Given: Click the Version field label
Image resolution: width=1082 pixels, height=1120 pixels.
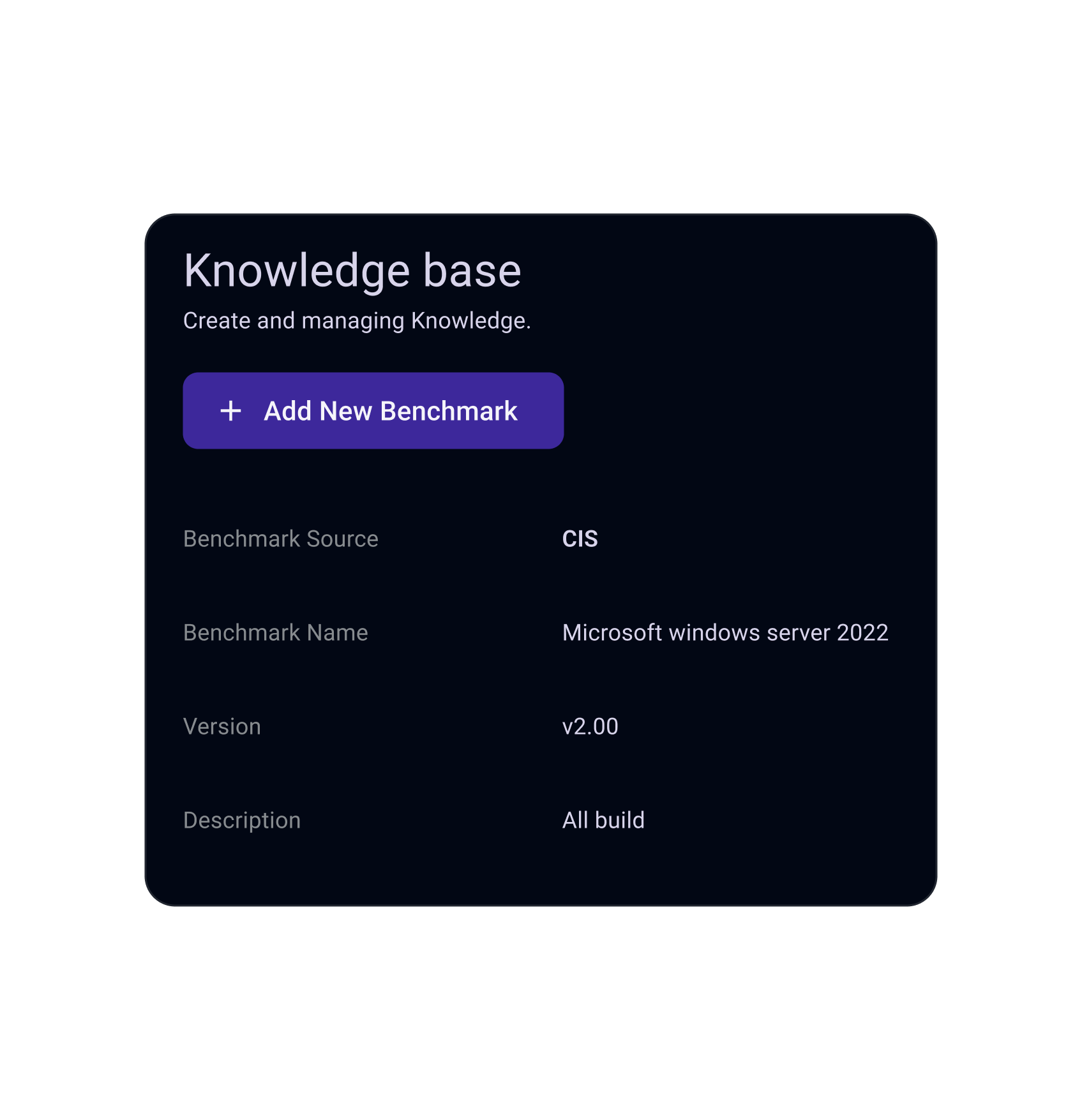Looking at the screenshot, I should click(x=222, y=727).
